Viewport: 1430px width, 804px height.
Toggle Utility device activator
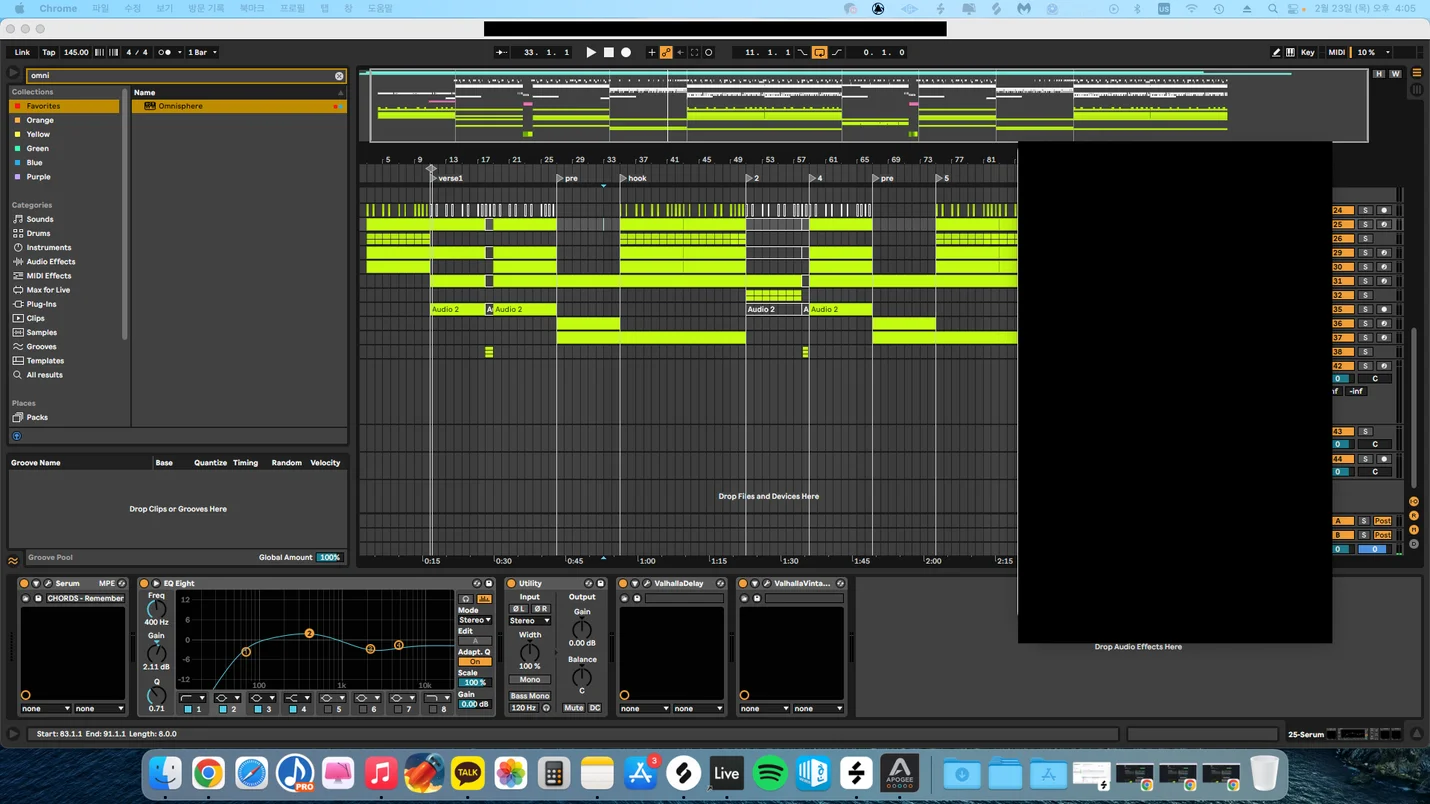tap(511, 584)
